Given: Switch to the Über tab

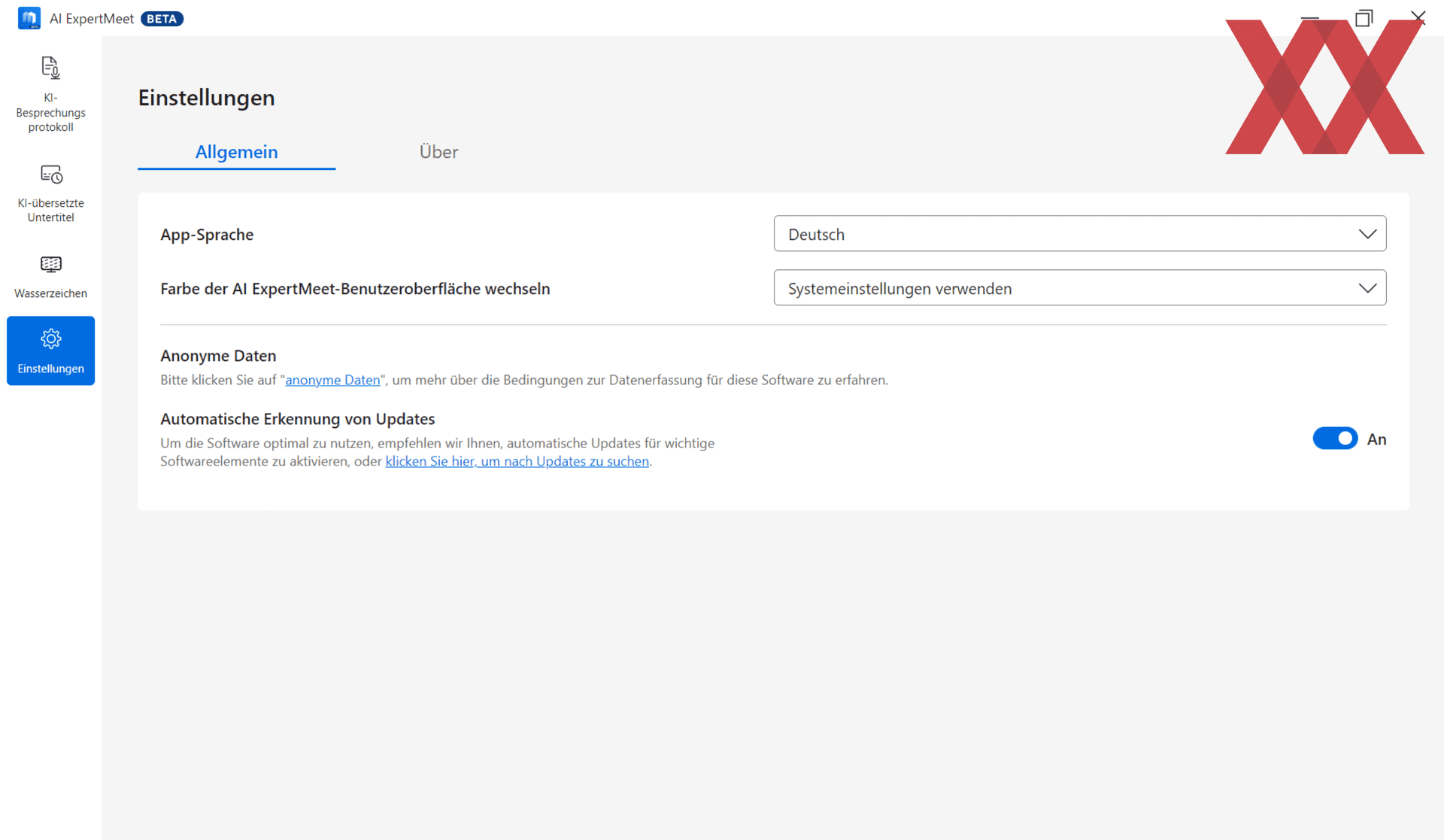Looking at the screenshot, I should 438,152.
